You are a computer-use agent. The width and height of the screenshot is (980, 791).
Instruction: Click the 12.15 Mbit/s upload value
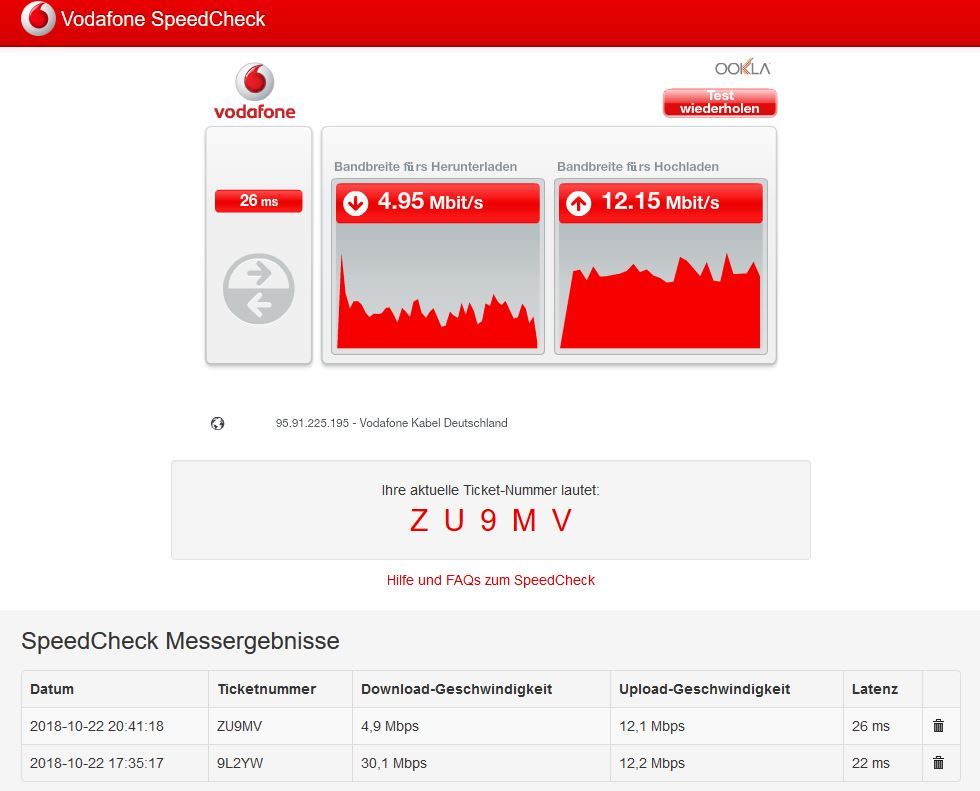pos(660,201)
